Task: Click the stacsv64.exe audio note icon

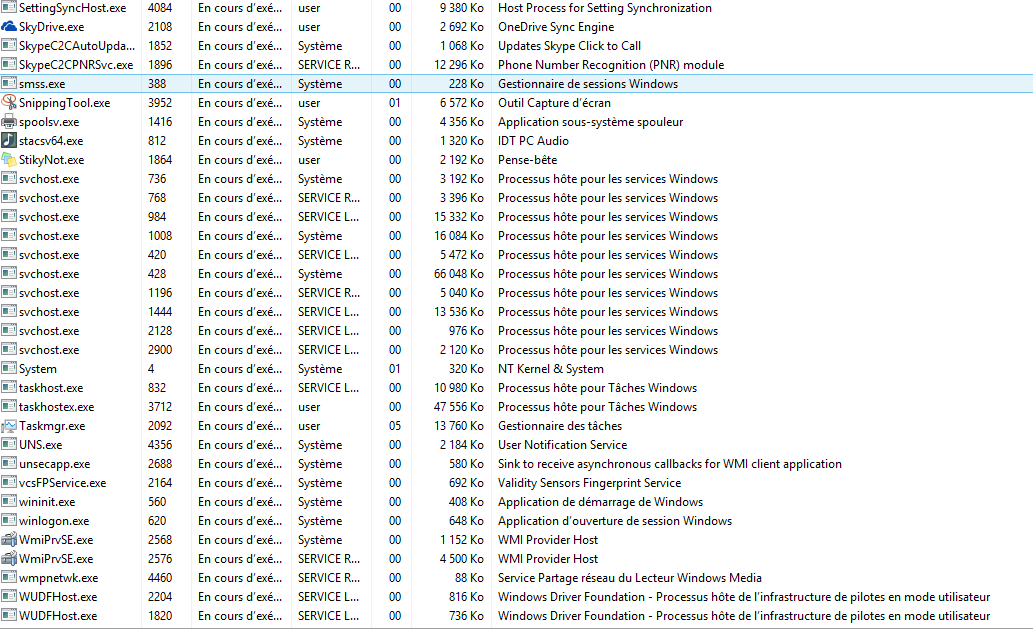Action: [x=9, y=140]
